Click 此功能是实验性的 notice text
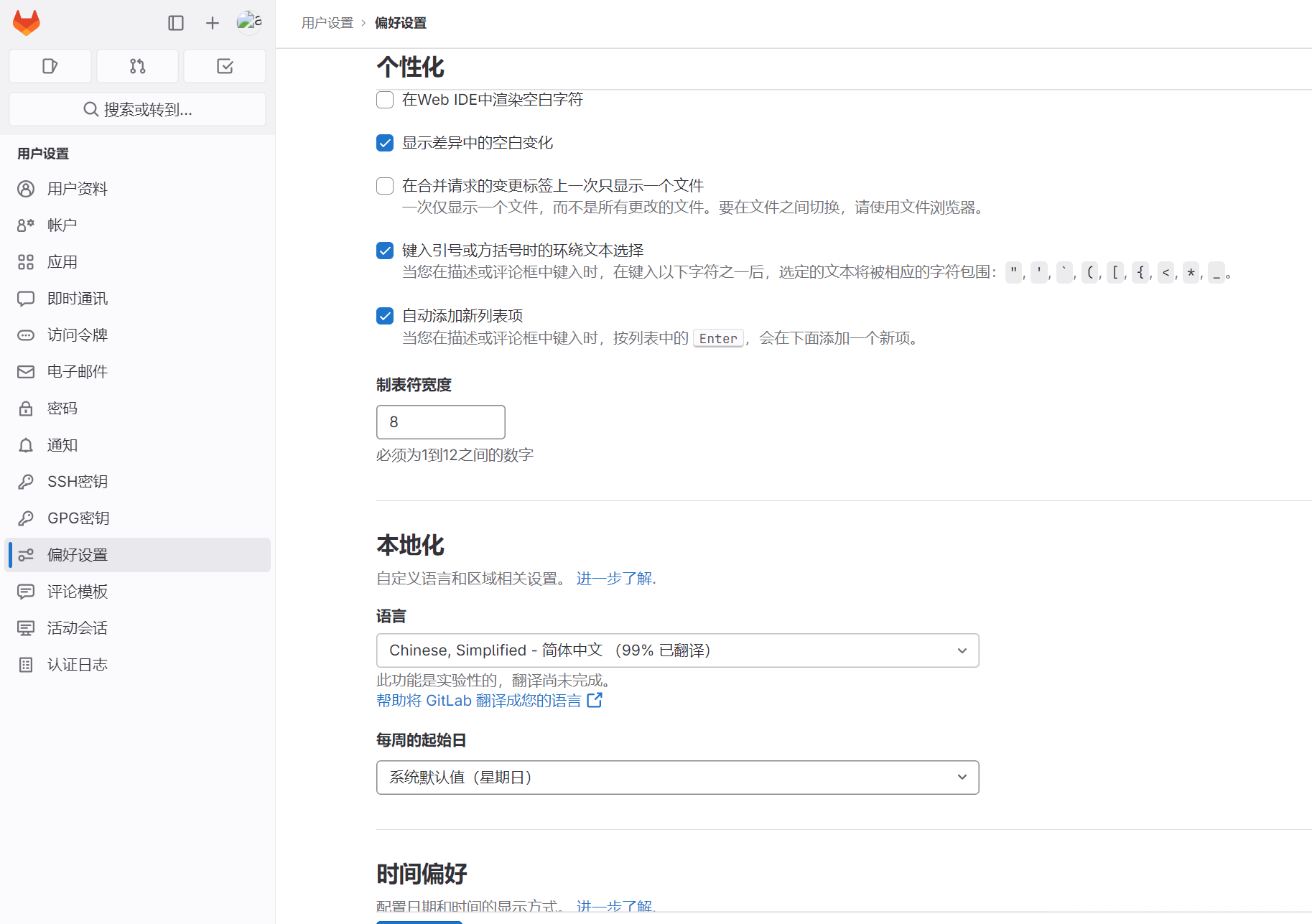Screen dimensions: 1312x924 tap(496, 681)
